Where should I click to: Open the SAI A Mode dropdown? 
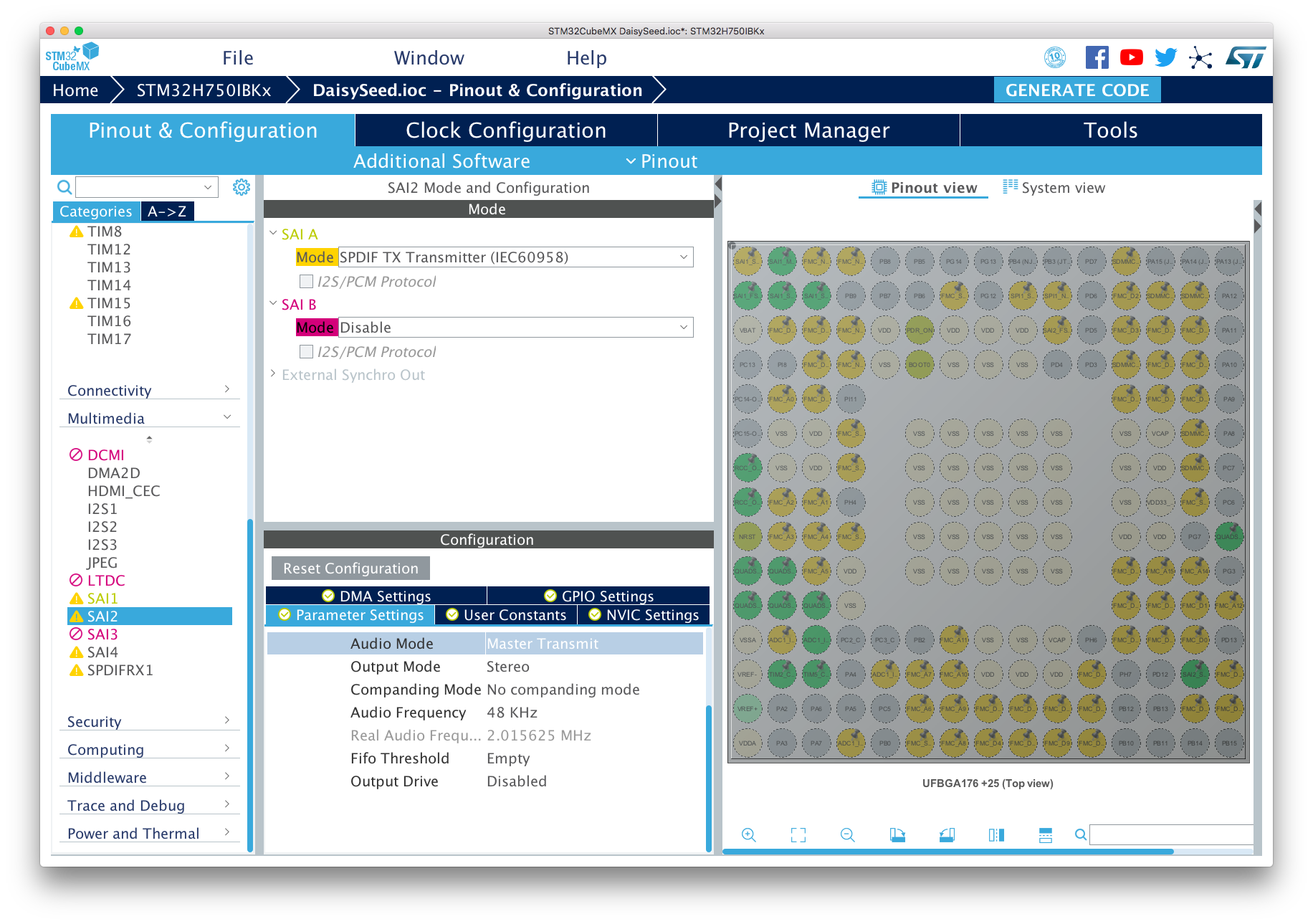pyautogui.click(x=515, y=257)
